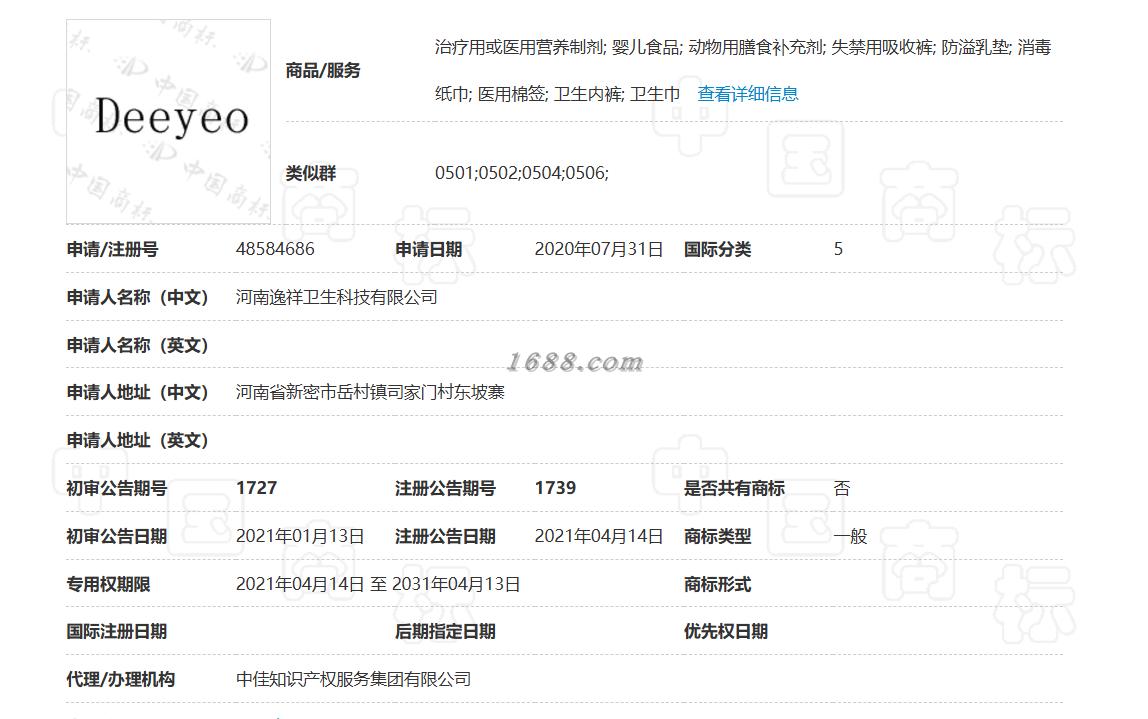Click the 申请日期 label
This screenshot has width=1148, height=719.
428,250
